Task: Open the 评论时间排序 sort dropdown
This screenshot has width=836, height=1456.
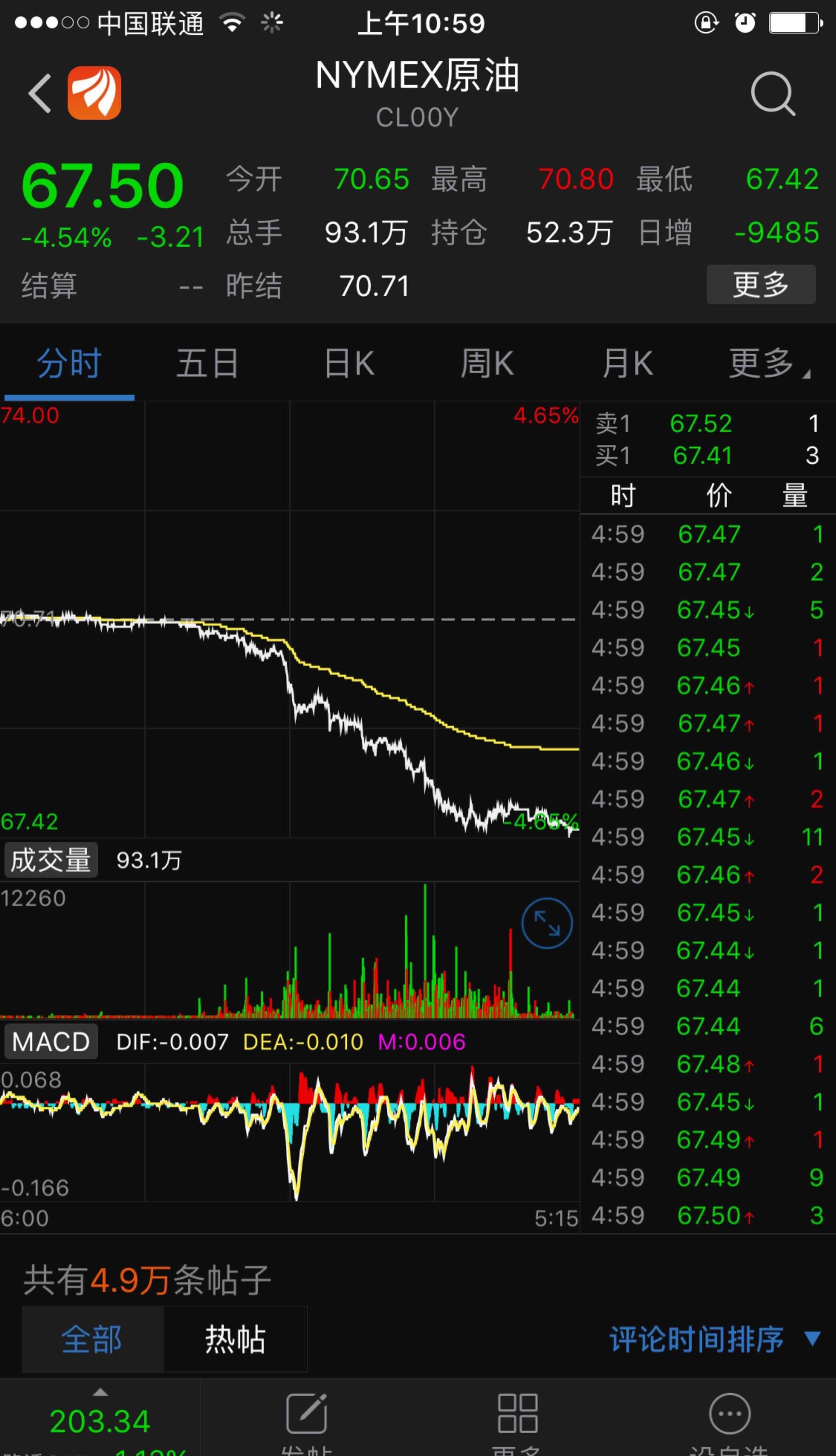Action: [x=714, y=1339]
